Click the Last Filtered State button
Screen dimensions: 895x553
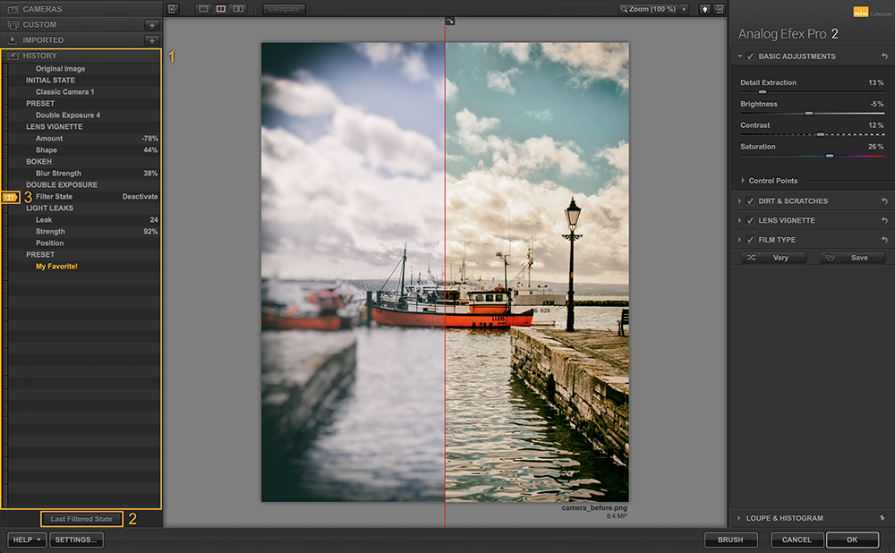82,519
